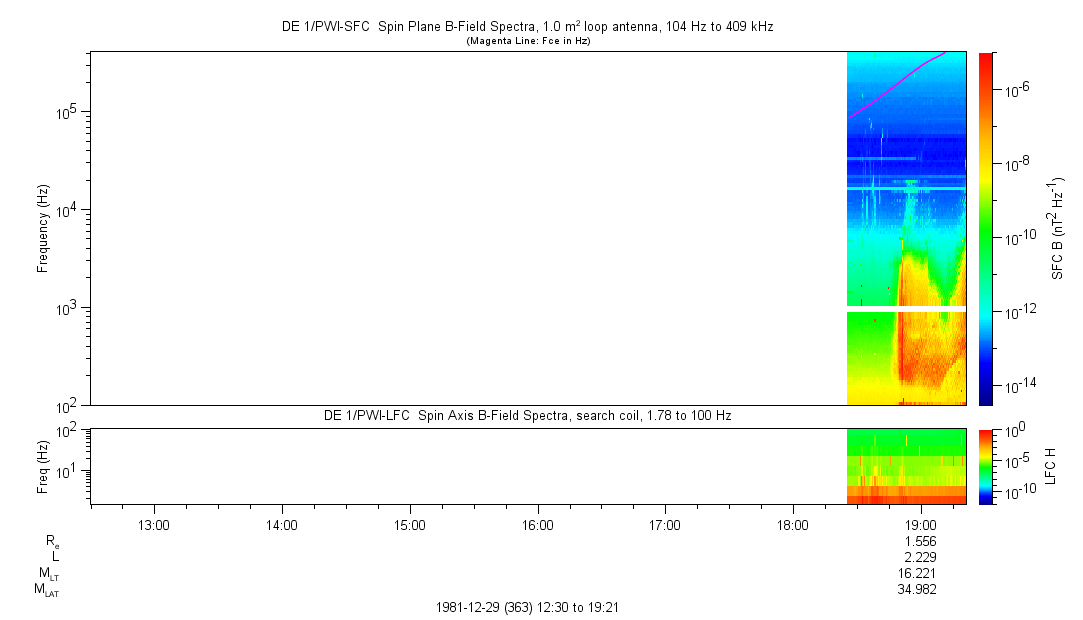Select the 13:00 time axis tick label
The height and width of the screenshot is (620, 1083).
[x=154, y=524]
